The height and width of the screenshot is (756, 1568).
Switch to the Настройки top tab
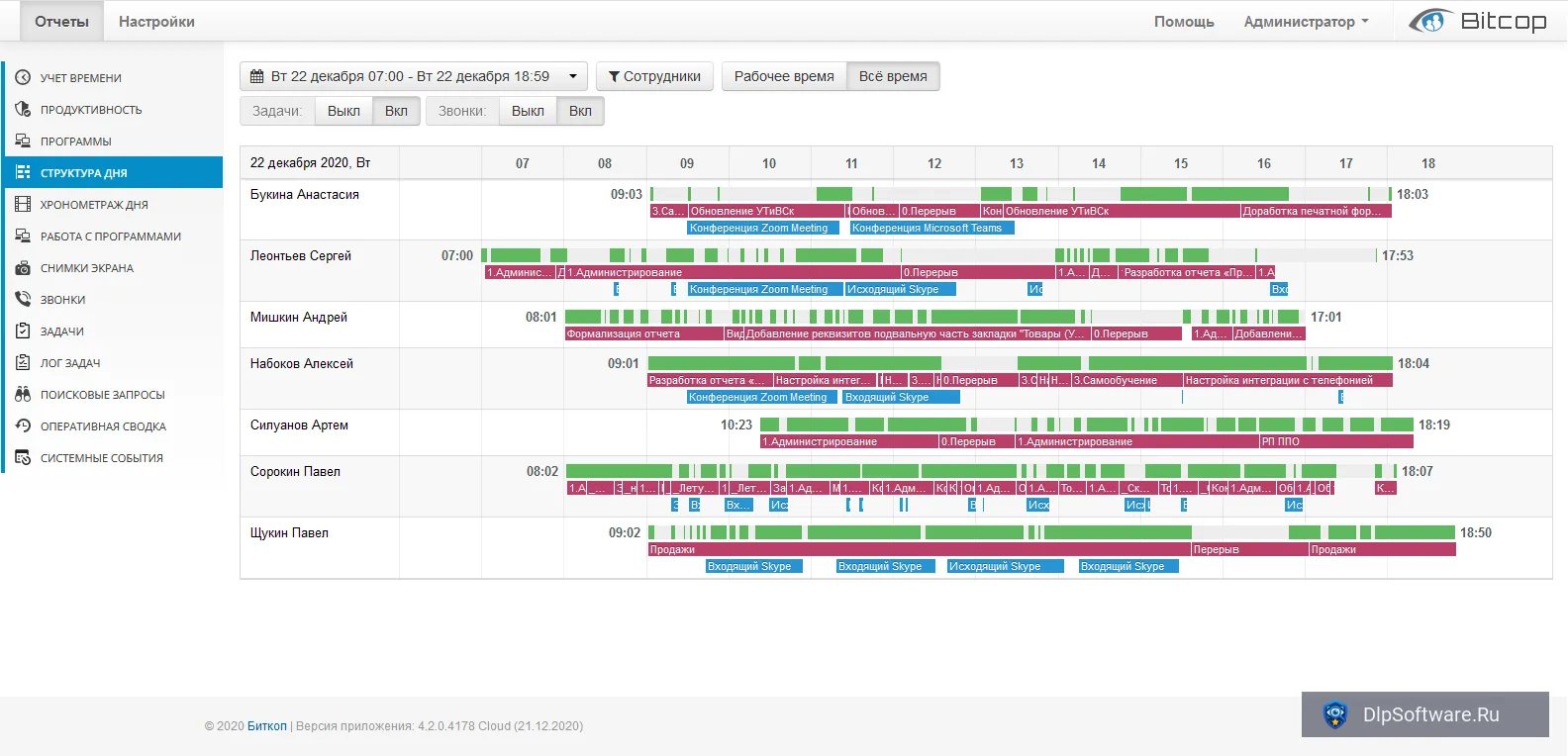156,21
